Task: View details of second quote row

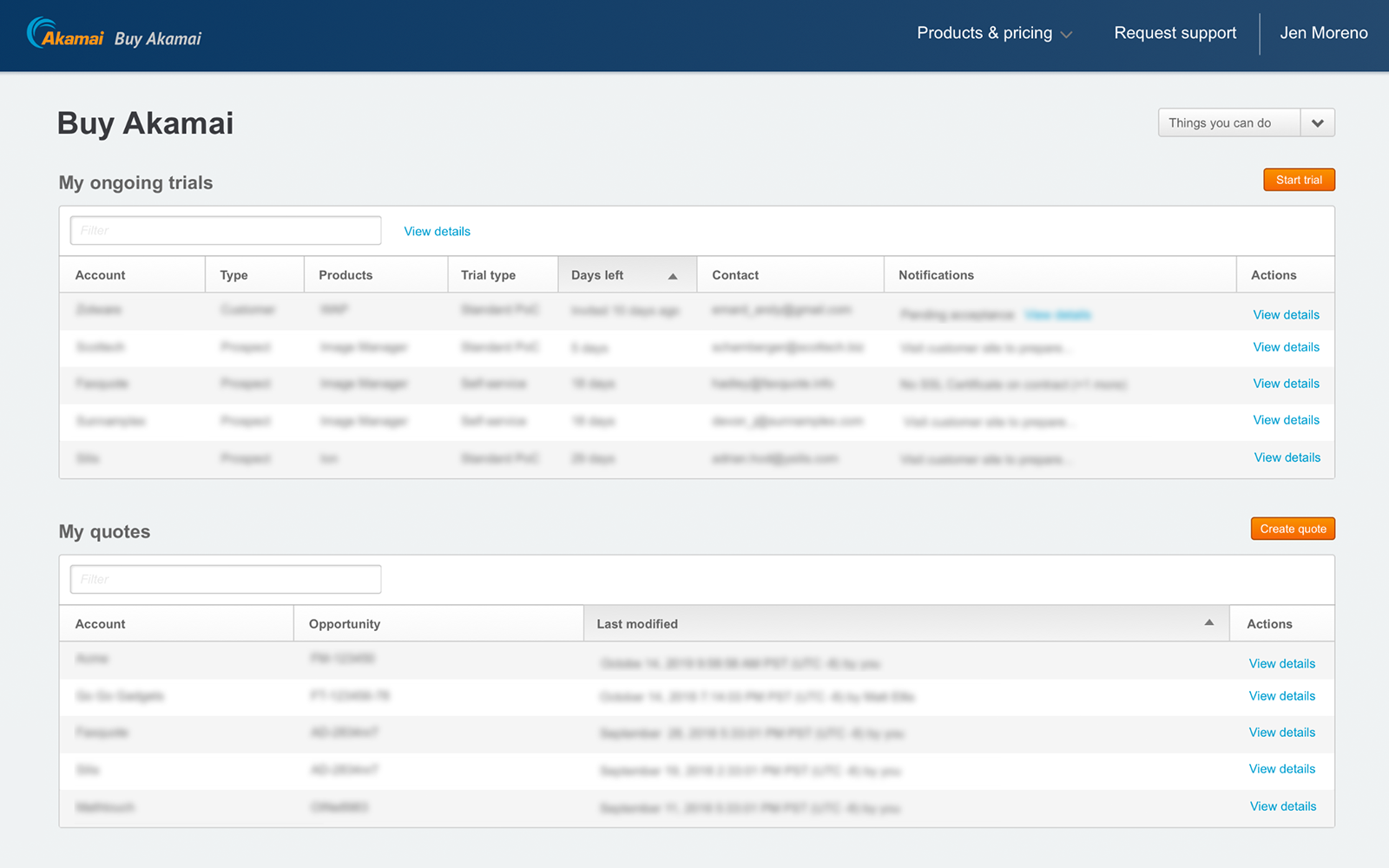Action: [x=1281, y=695]
